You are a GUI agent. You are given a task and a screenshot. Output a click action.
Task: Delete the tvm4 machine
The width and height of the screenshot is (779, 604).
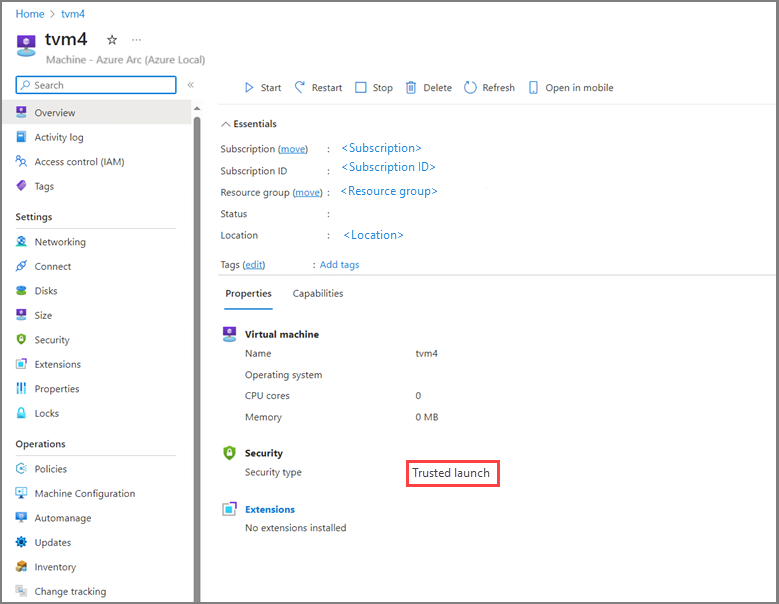[429, 87]
